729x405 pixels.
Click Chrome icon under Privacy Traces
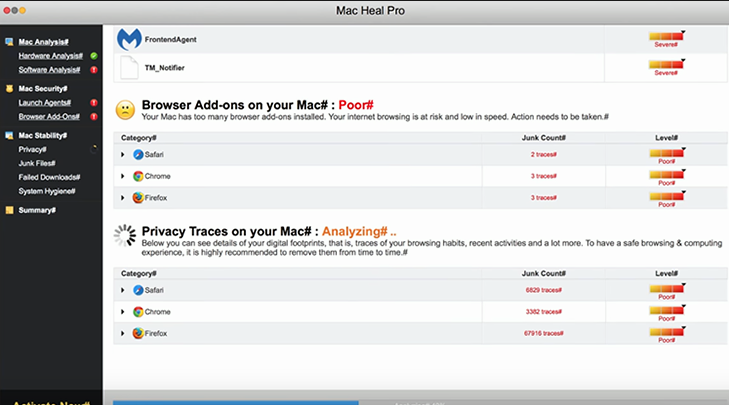tap(138, 311)
